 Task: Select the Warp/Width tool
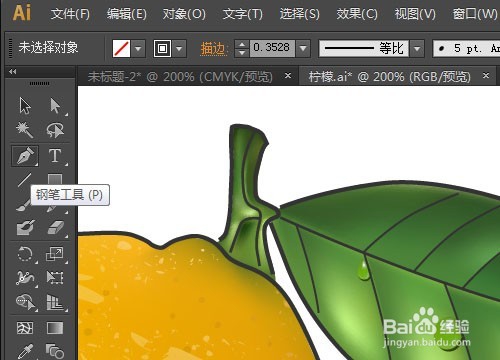point(25,277)
